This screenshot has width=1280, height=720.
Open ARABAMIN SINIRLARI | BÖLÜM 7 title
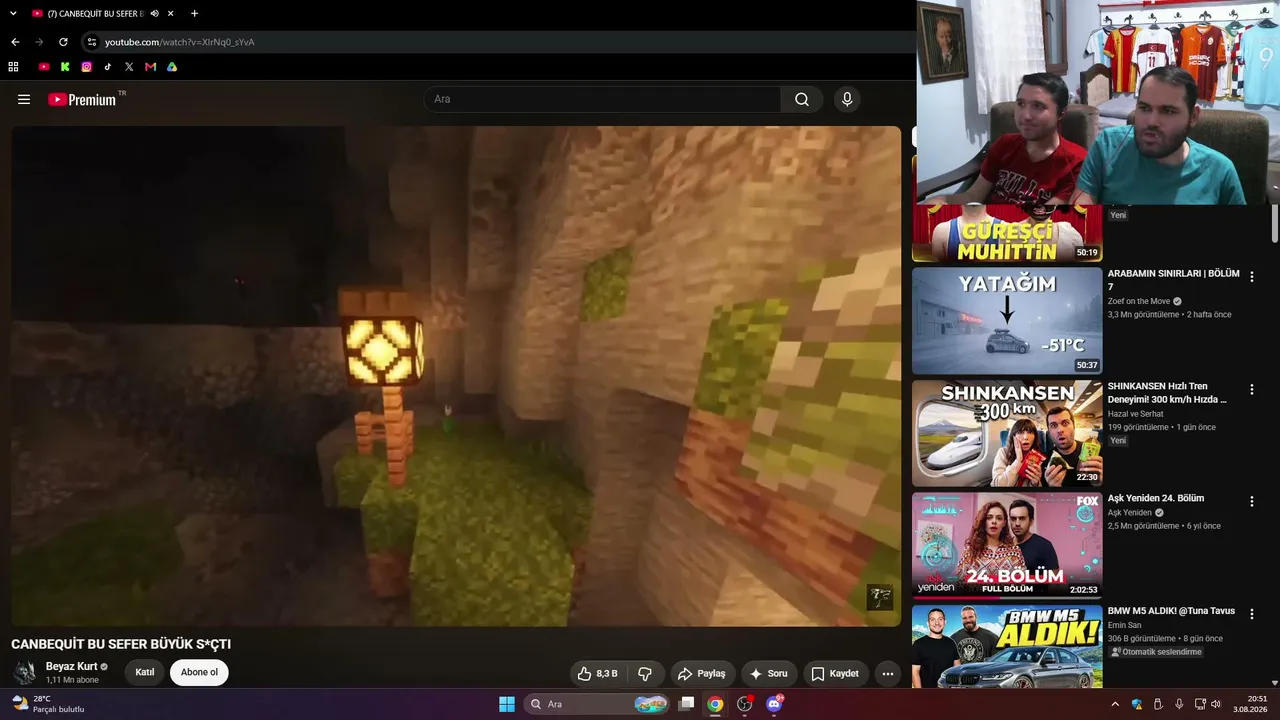[1173, 280]
